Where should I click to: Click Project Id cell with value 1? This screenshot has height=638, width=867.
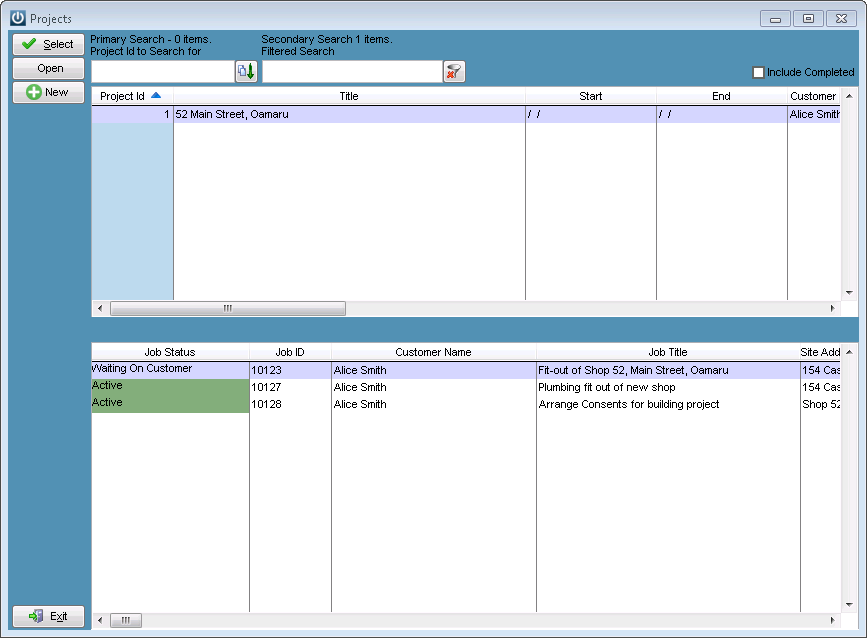point(132,114)
